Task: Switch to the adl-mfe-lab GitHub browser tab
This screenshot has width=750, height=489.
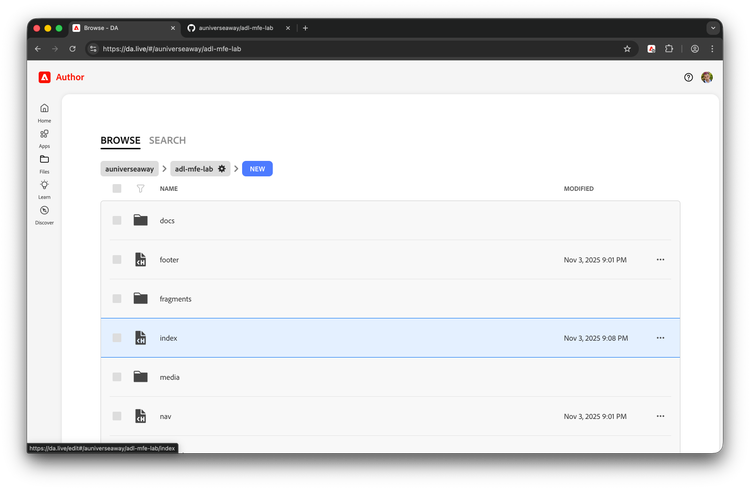Action: pos(236,28)
